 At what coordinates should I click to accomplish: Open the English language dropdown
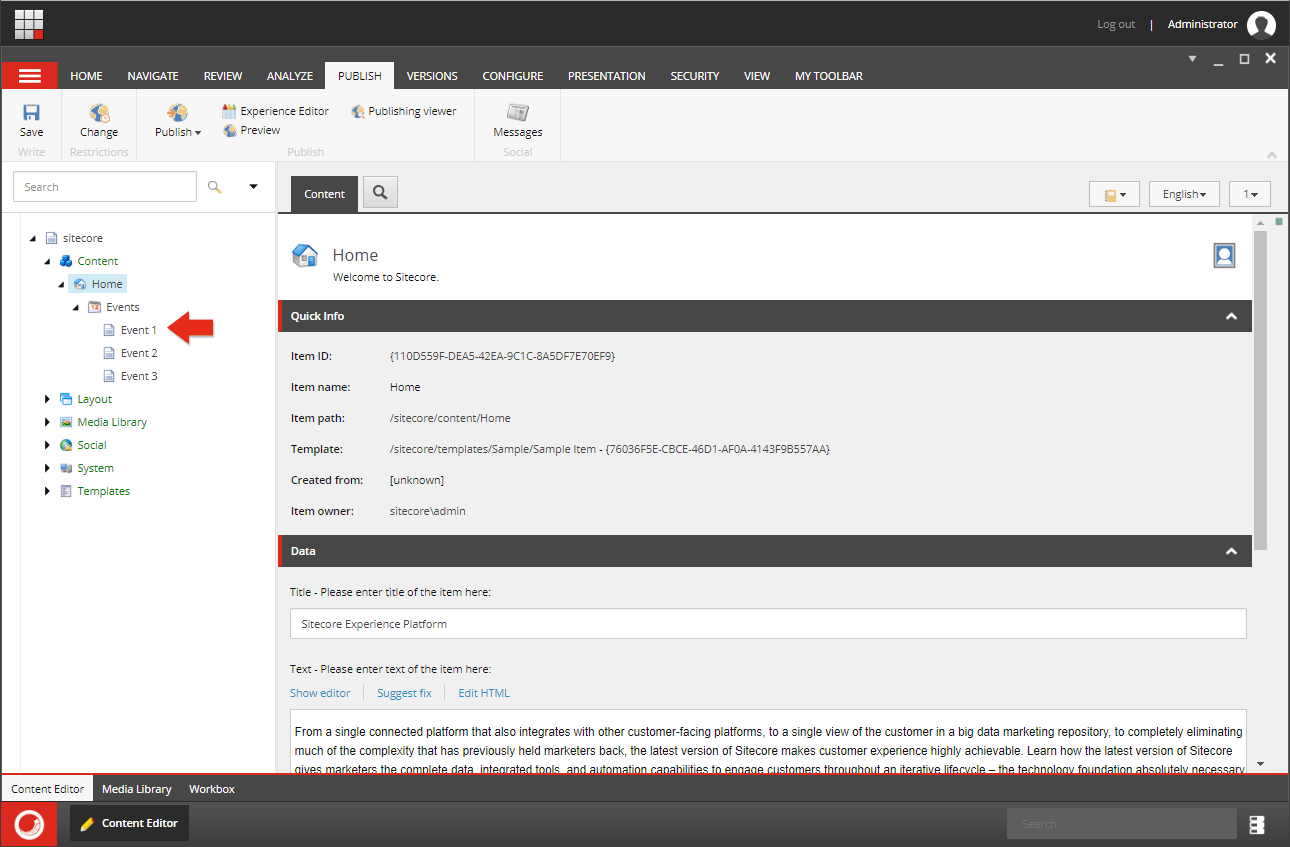coord(1184,195)
